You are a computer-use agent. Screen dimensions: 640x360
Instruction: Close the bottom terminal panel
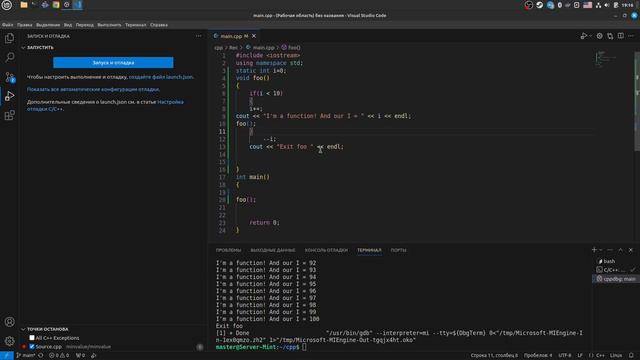[x=631, y=250]
